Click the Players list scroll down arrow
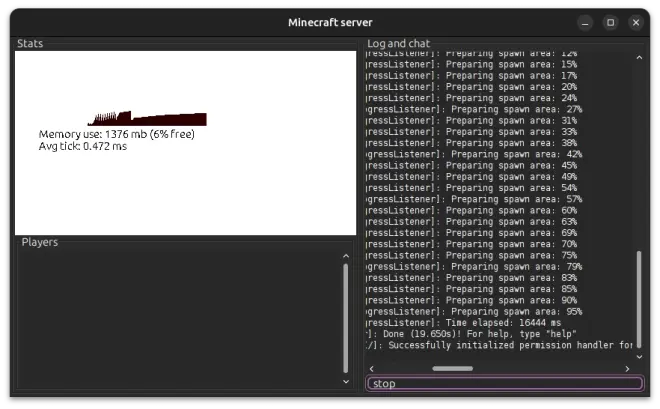 [x=346, y=382]
